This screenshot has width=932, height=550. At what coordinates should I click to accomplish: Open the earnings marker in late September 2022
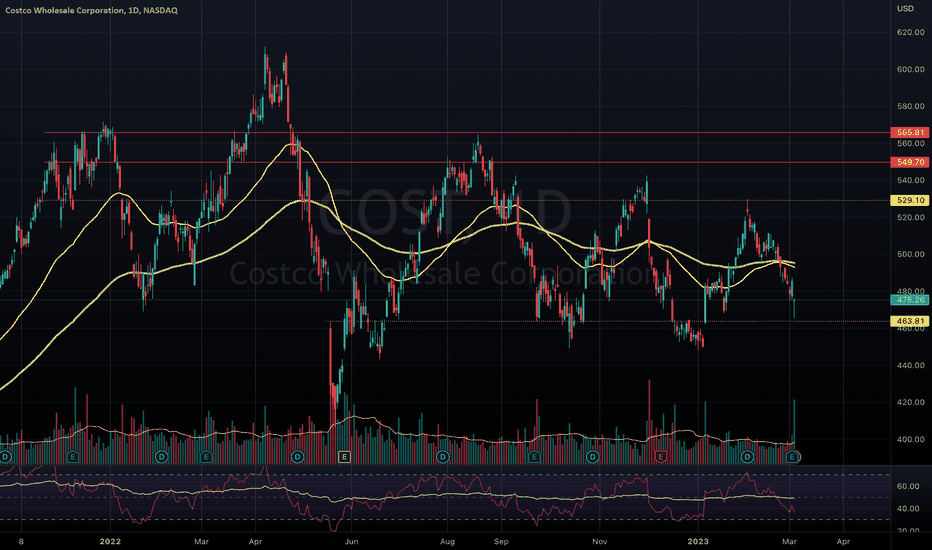(534, 457)
